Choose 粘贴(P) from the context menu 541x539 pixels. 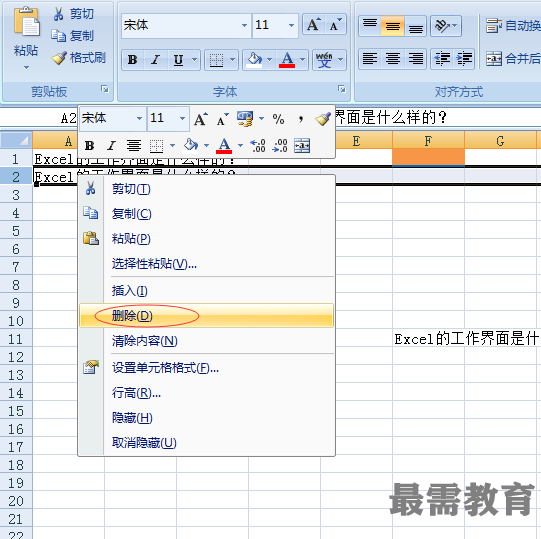(206, 239)
